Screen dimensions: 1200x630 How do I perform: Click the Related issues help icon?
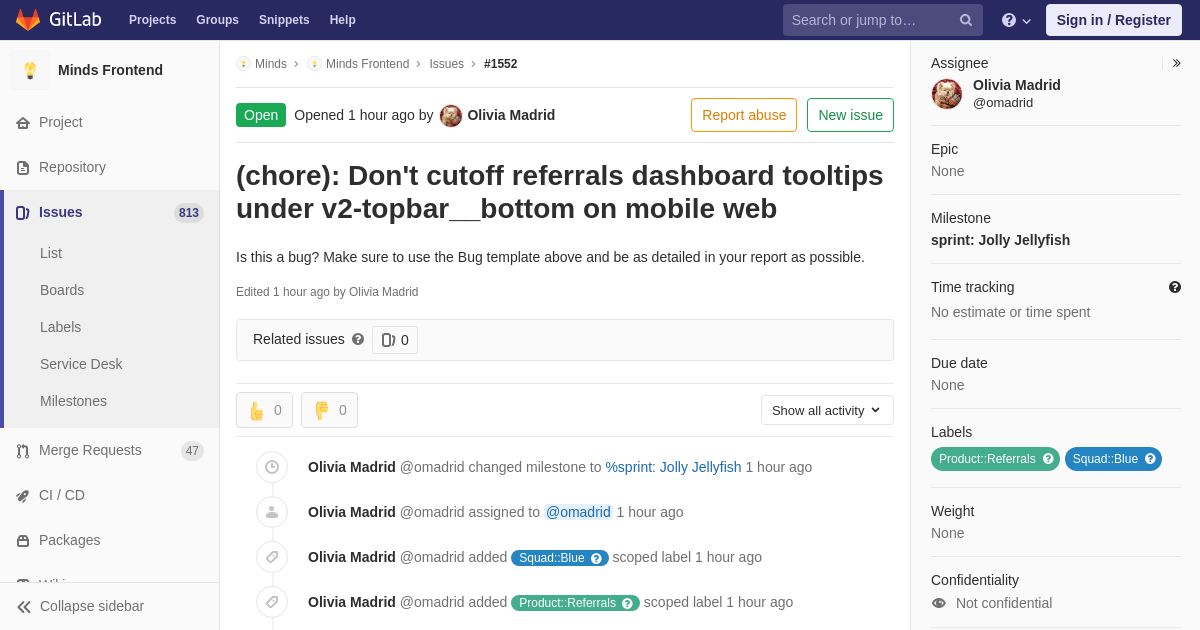(x=358, y=339)
